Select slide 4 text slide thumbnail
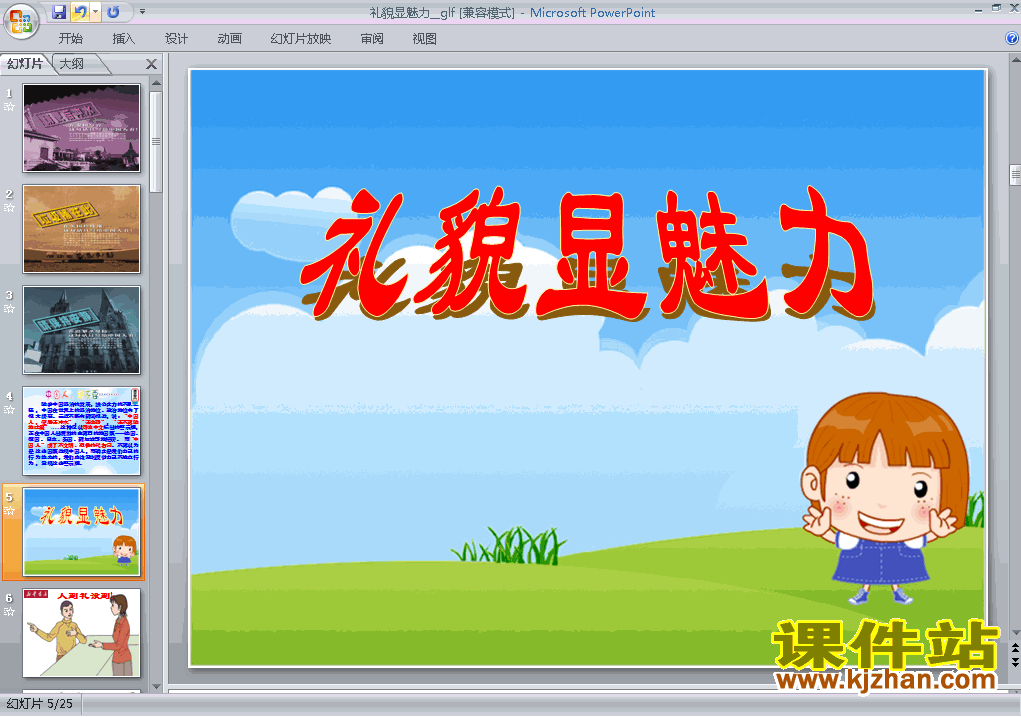Screen dimensions: 1021x717 coord(81,430)
